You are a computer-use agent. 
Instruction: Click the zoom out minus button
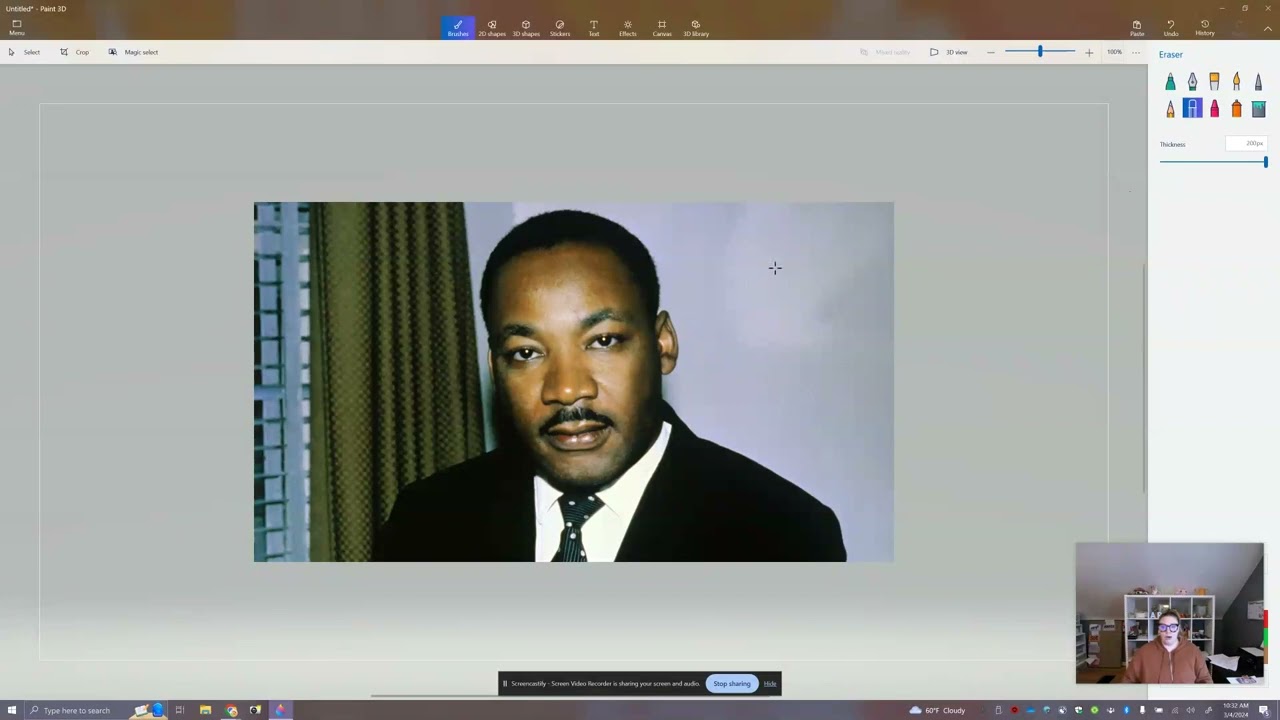coord(991,52)
